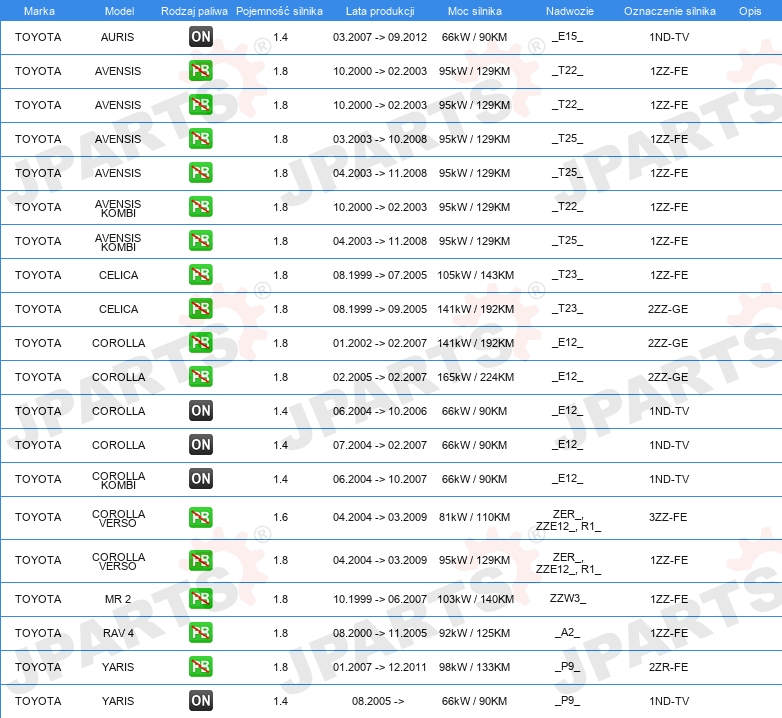Image resolution: width=782 pixels, height=718 pixels.
Task: Click the Oznaczenie silnika column header
Action: pos(669,11)
